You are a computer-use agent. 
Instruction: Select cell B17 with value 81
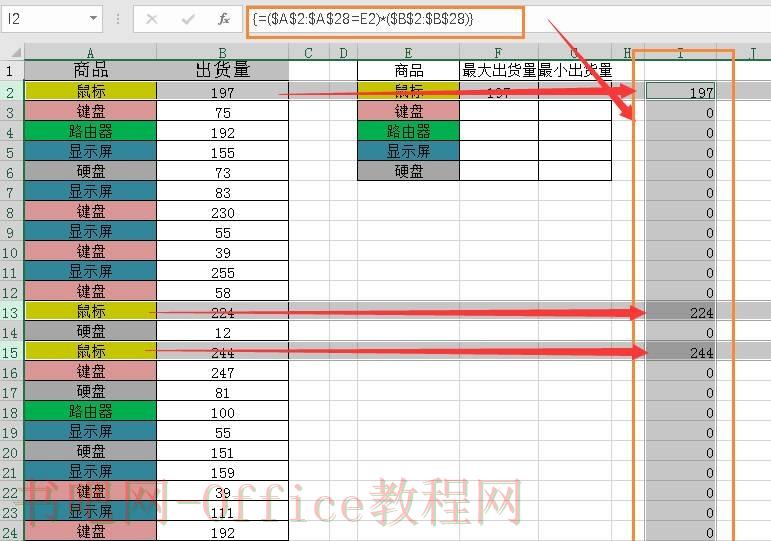[x=222, y=392]
